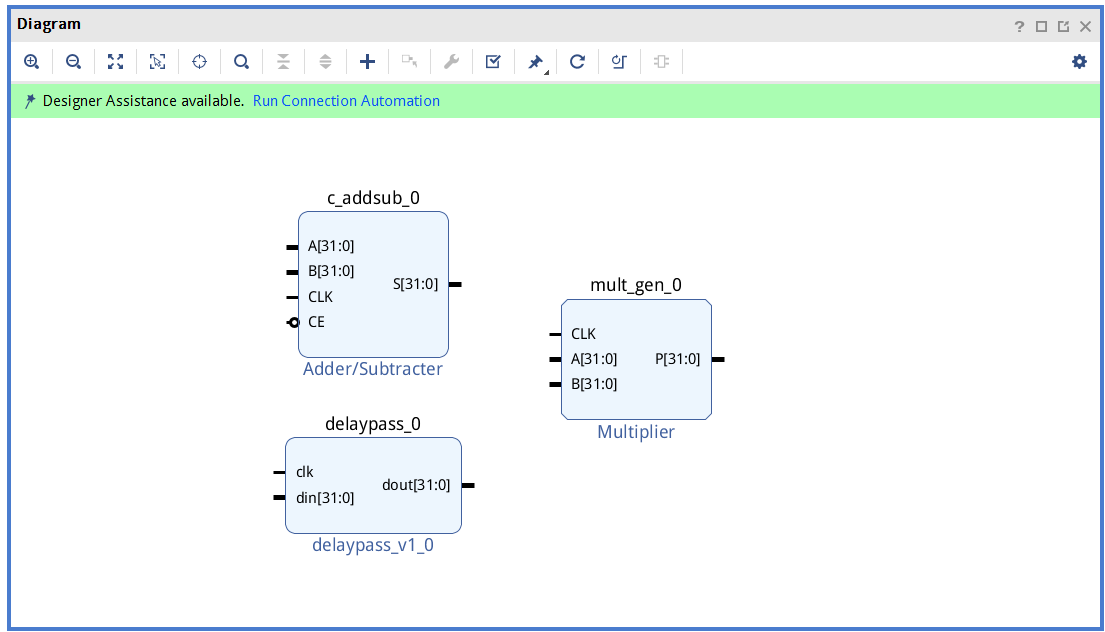Select din[31:0] port on delaypass_0
1105x632 pixels.
[x=325, y=498]
